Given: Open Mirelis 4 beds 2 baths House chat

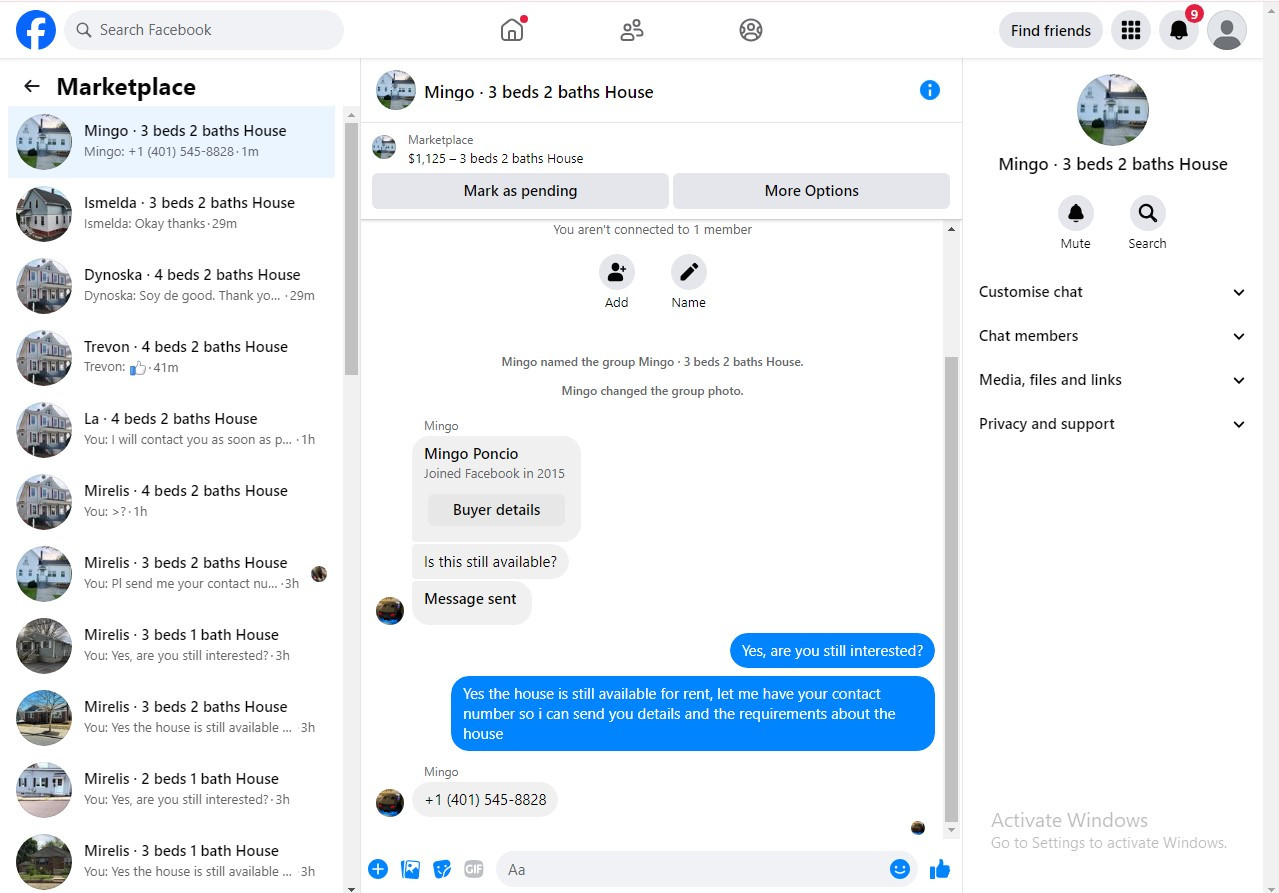Looking at the screenshot, I should [171, 502].
